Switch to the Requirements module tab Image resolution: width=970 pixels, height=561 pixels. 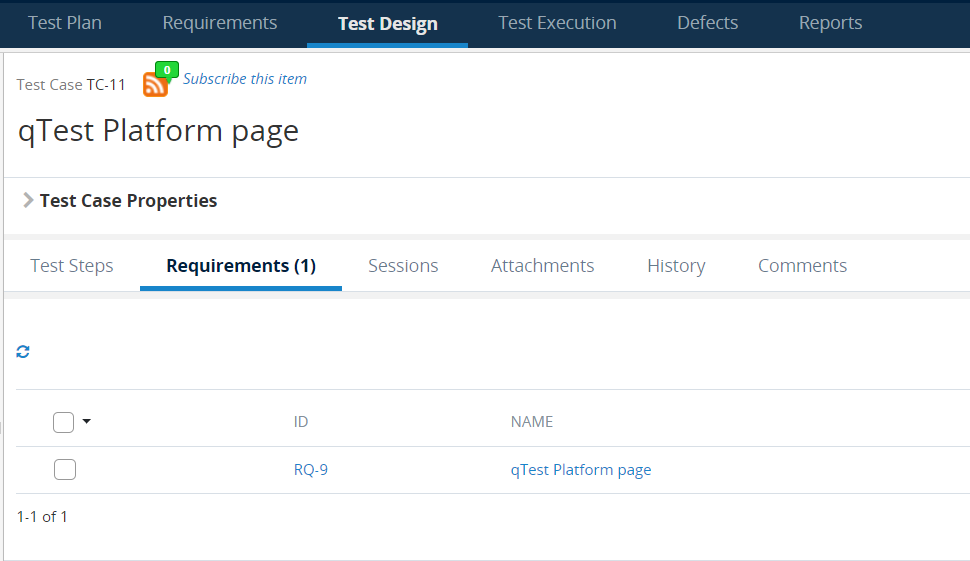[220, 23]
